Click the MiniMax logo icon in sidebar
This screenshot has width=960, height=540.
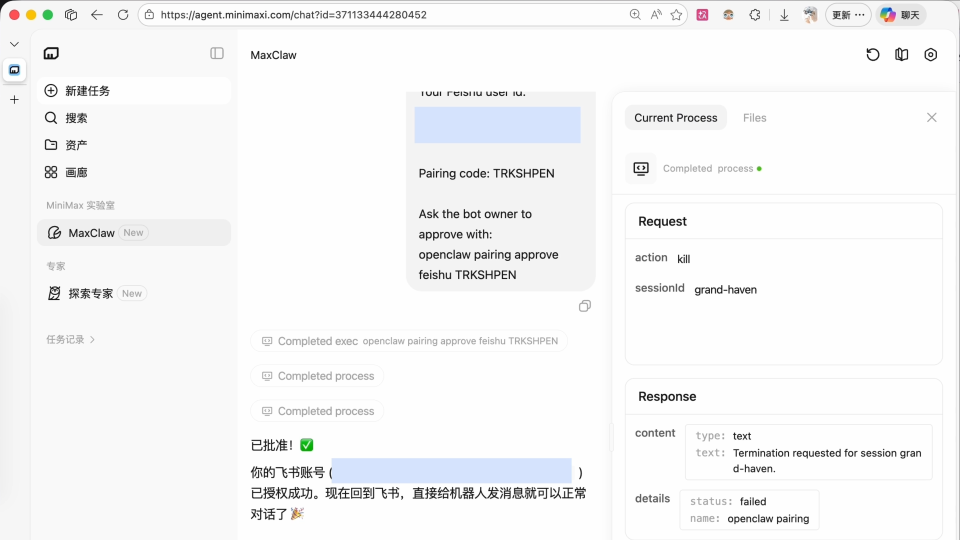click(51, 54)
